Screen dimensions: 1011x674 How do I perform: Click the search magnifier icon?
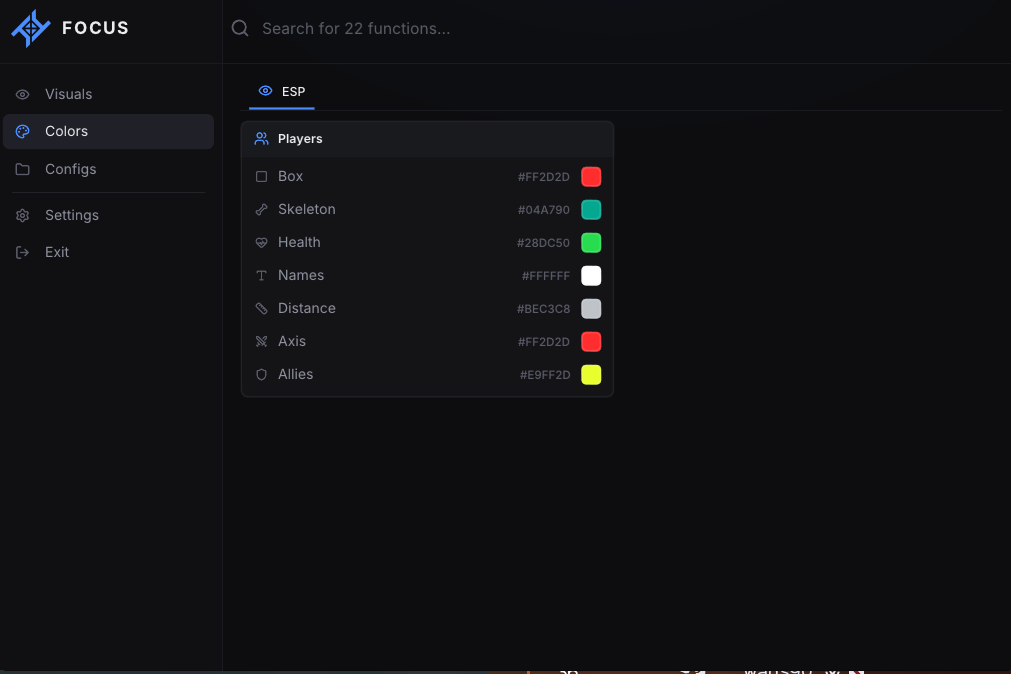(240, 28)
